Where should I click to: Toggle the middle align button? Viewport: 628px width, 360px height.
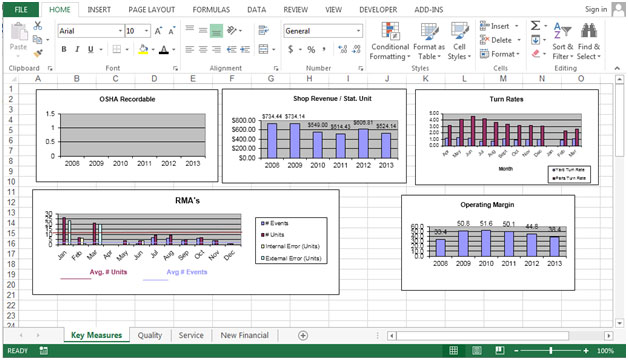pyautogui.click(x=203, y=30)
